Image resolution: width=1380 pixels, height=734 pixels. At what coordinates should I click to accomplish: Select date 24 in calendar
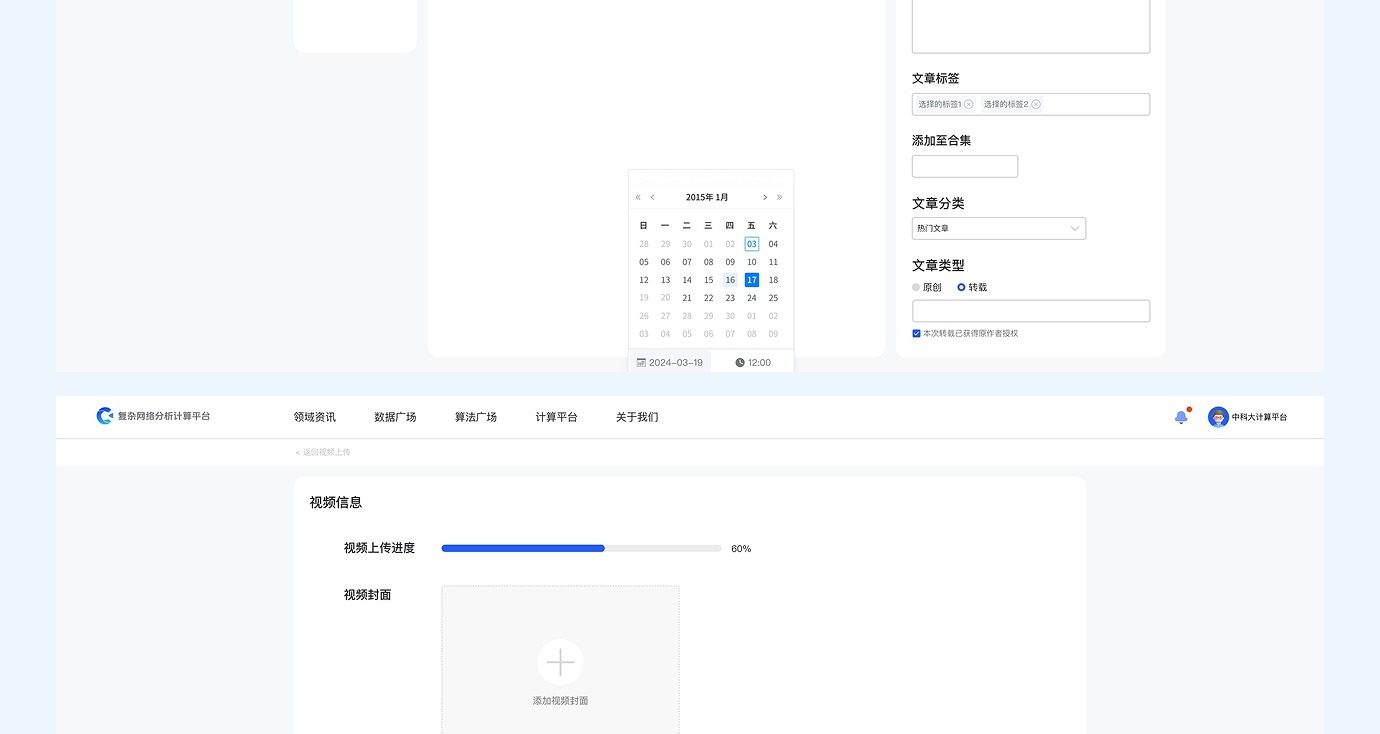coord(752,298)
